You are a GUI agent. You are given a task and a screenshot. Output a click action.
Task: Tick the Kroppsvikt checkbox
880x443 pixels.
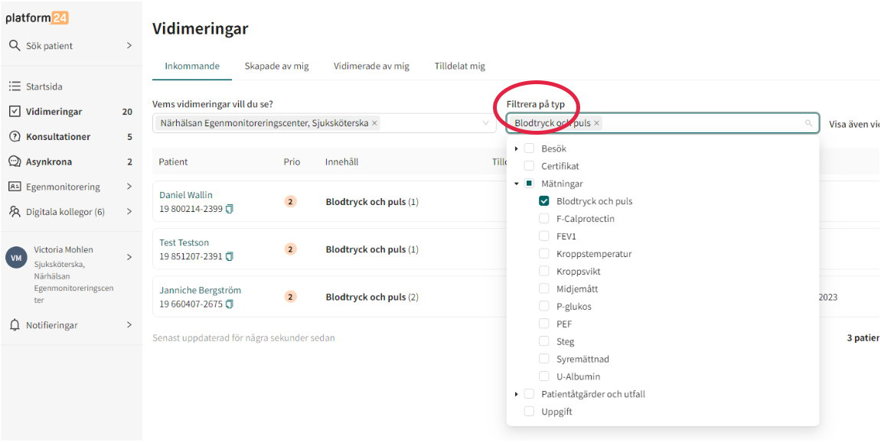544,271
